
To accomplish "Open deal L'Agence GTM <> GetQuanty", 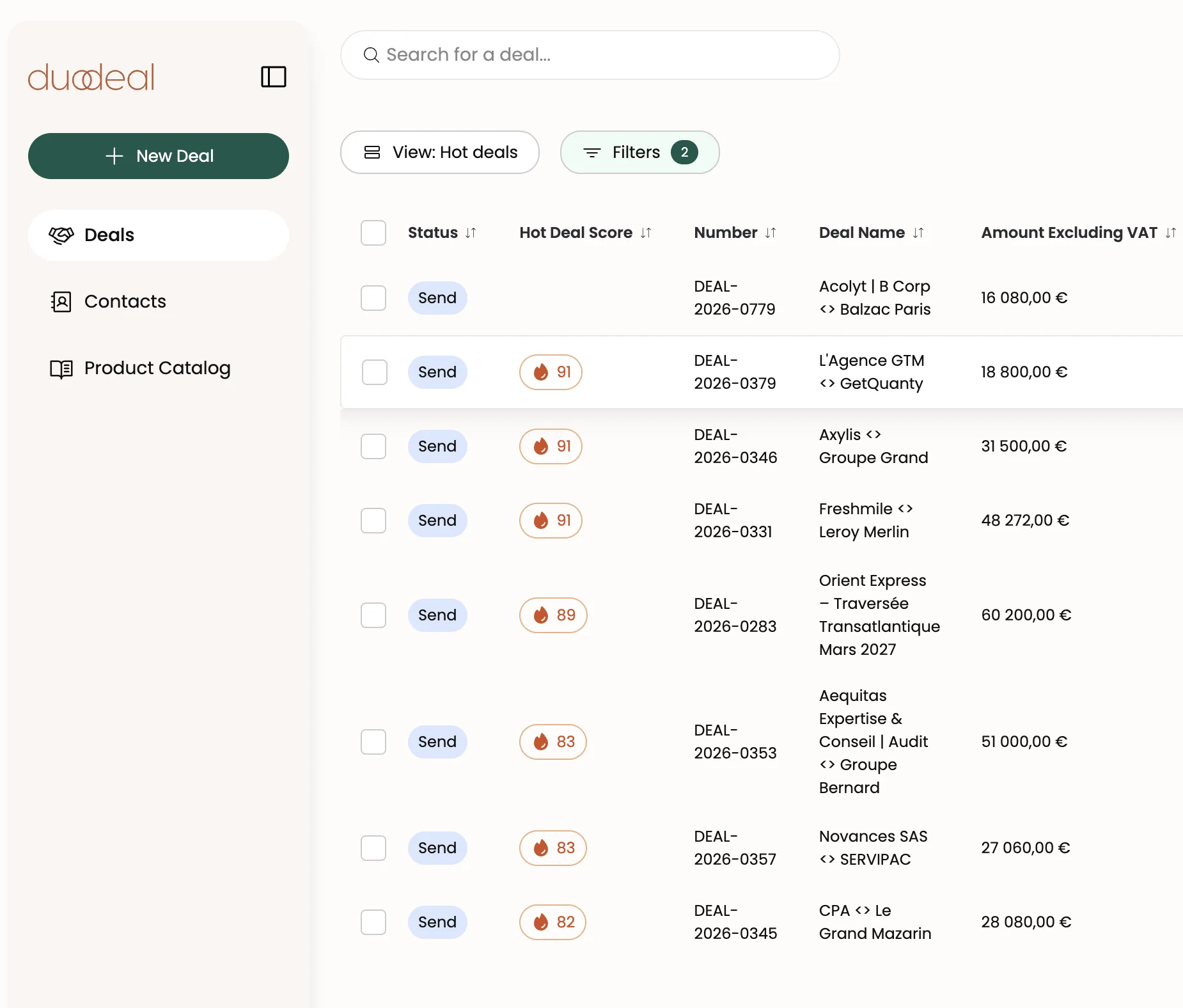I will [872, 372].
